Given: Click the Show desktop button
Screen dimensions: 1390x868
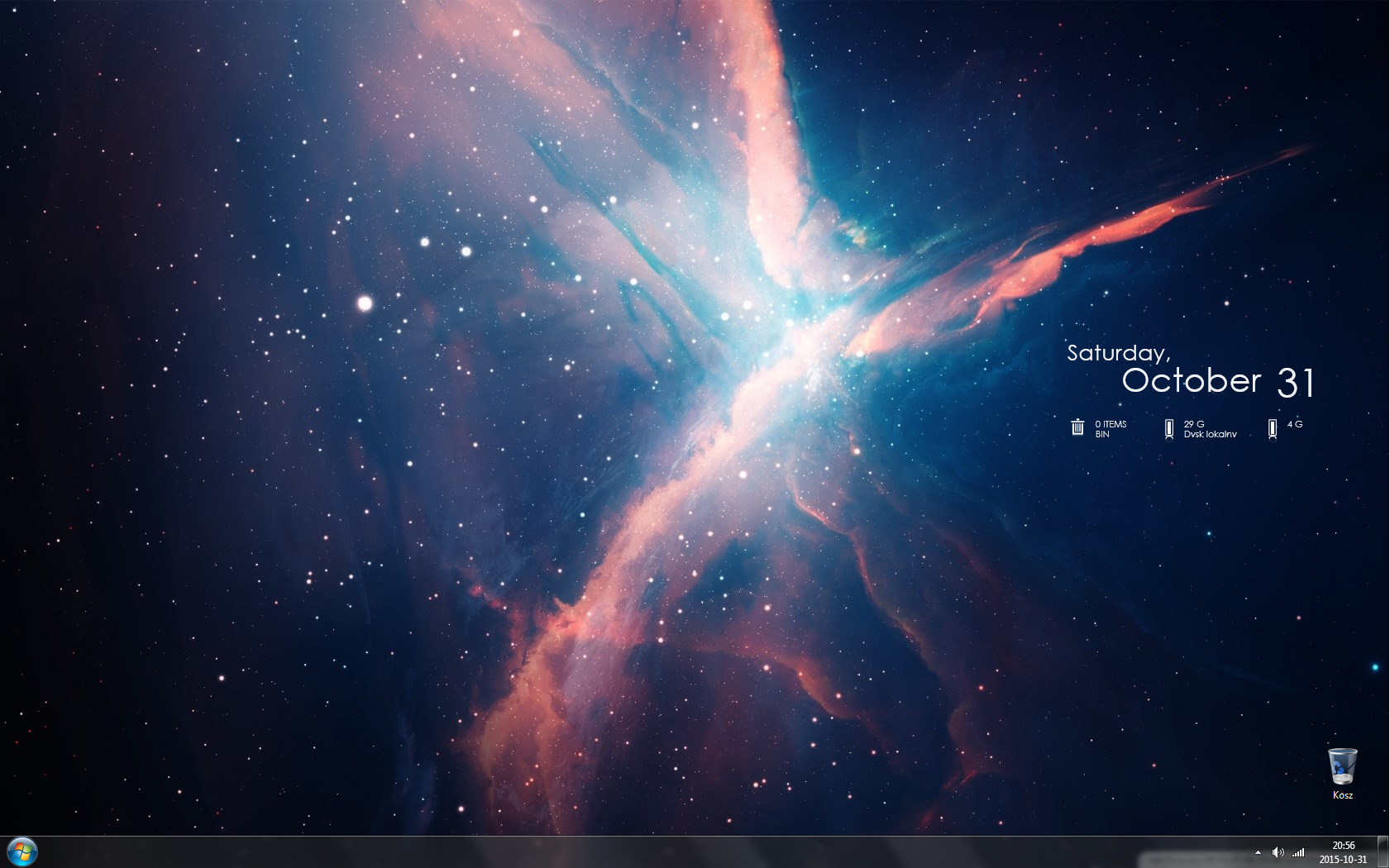Looking at the screenshot, I should 1383,851.
